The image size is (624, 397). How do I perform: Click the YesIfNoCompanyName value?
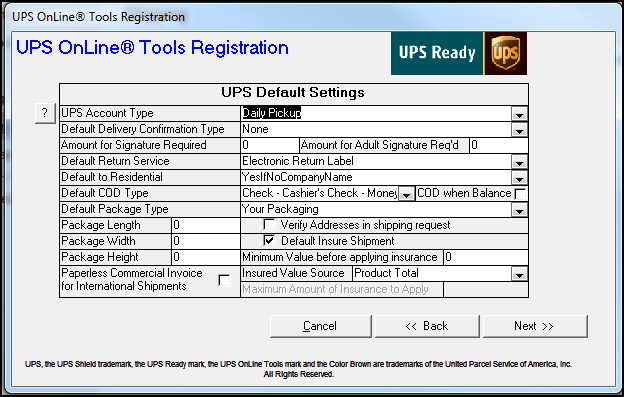[x=297, y=177]
